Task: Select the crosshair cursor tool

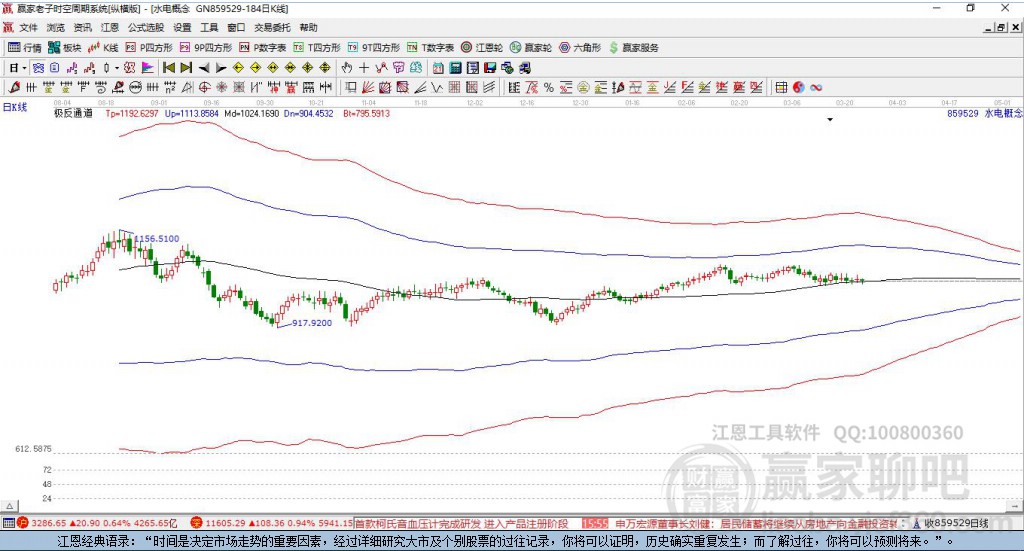Action: [x=364, y=68]
